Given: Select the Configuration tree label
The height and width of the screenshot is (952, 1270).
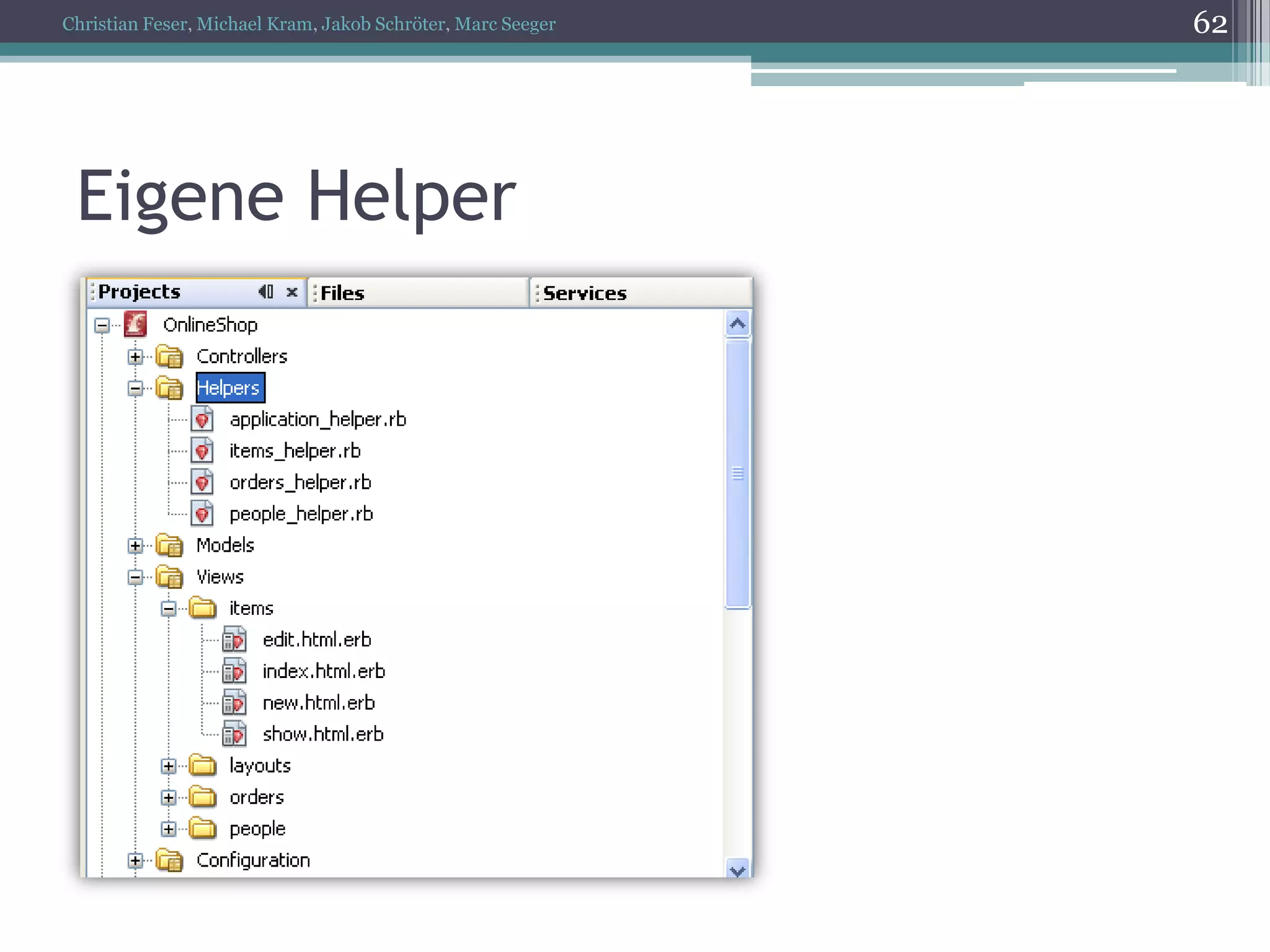Looking at the screenshot, I should click(253, 860).
